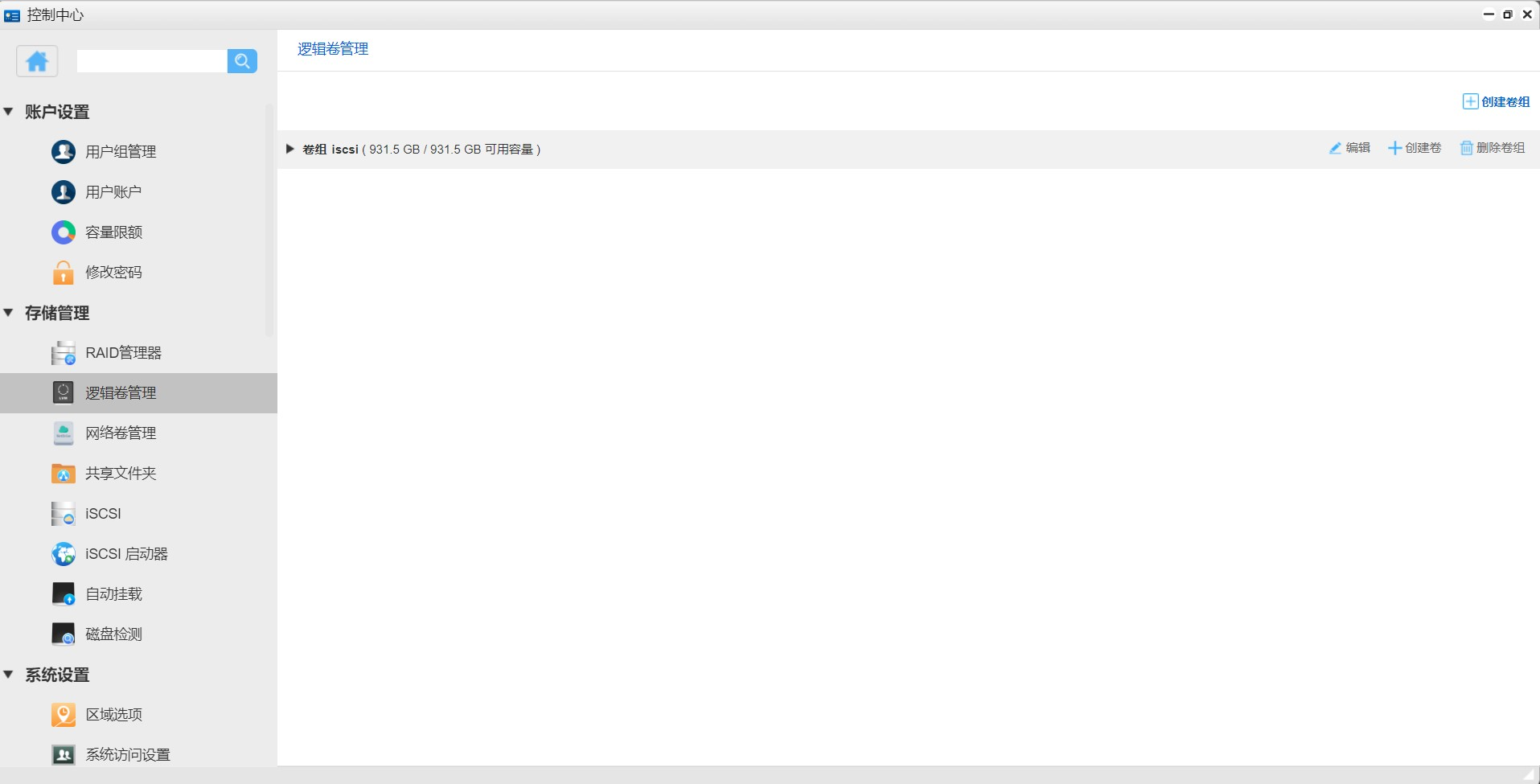This screenshot has width=1540, height=784.
Task: Select 自动挂载 menu item
Action: coord(113,594)
